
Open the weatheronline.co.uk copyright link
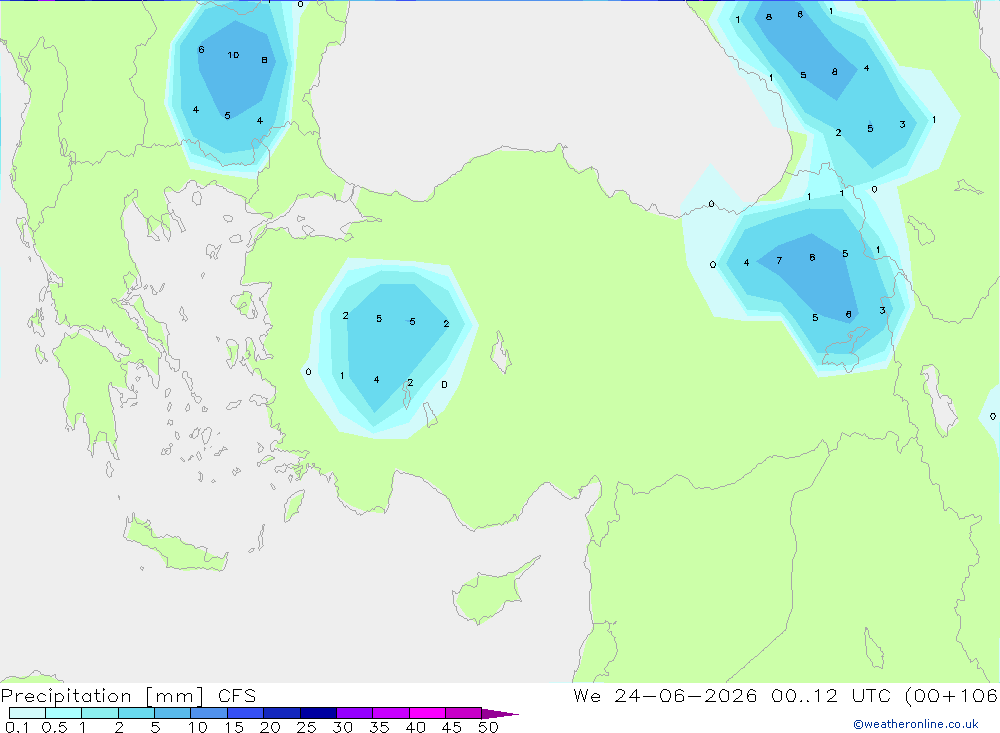pyautogui.click(x=916, y=724)
